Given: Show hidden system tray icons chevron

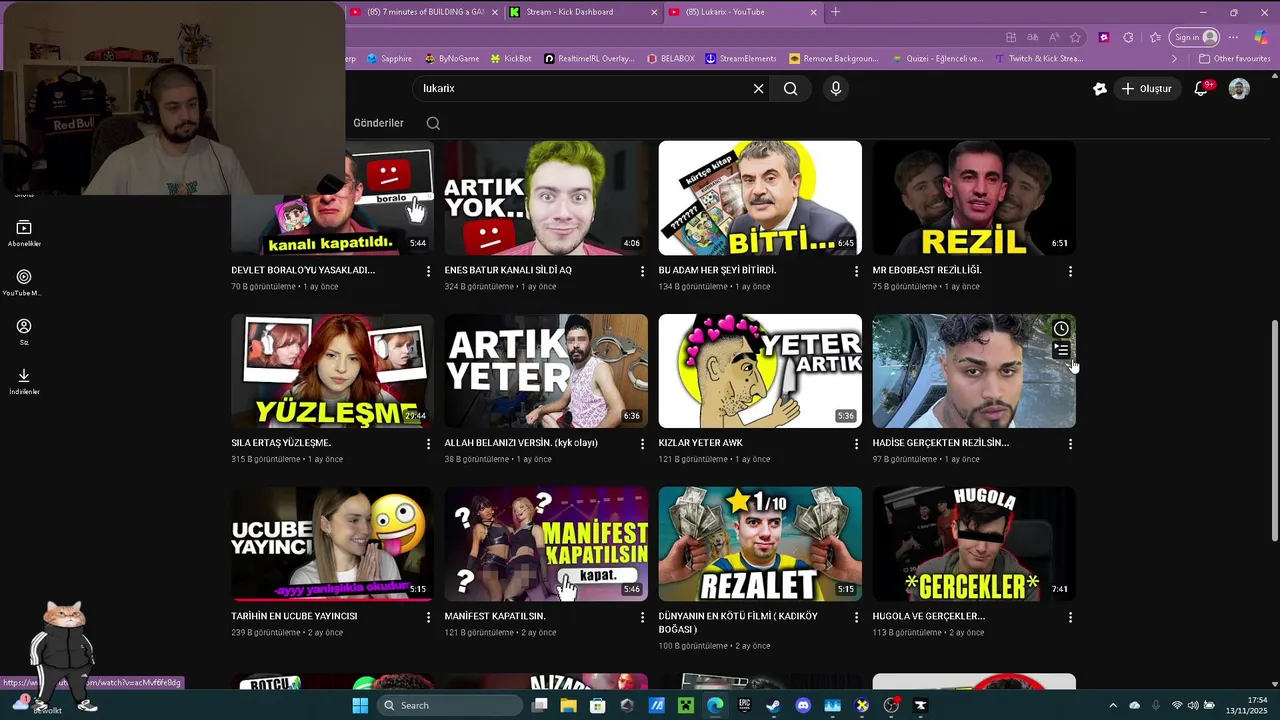Looking at the screenshot, I should tap(1112, 705).
